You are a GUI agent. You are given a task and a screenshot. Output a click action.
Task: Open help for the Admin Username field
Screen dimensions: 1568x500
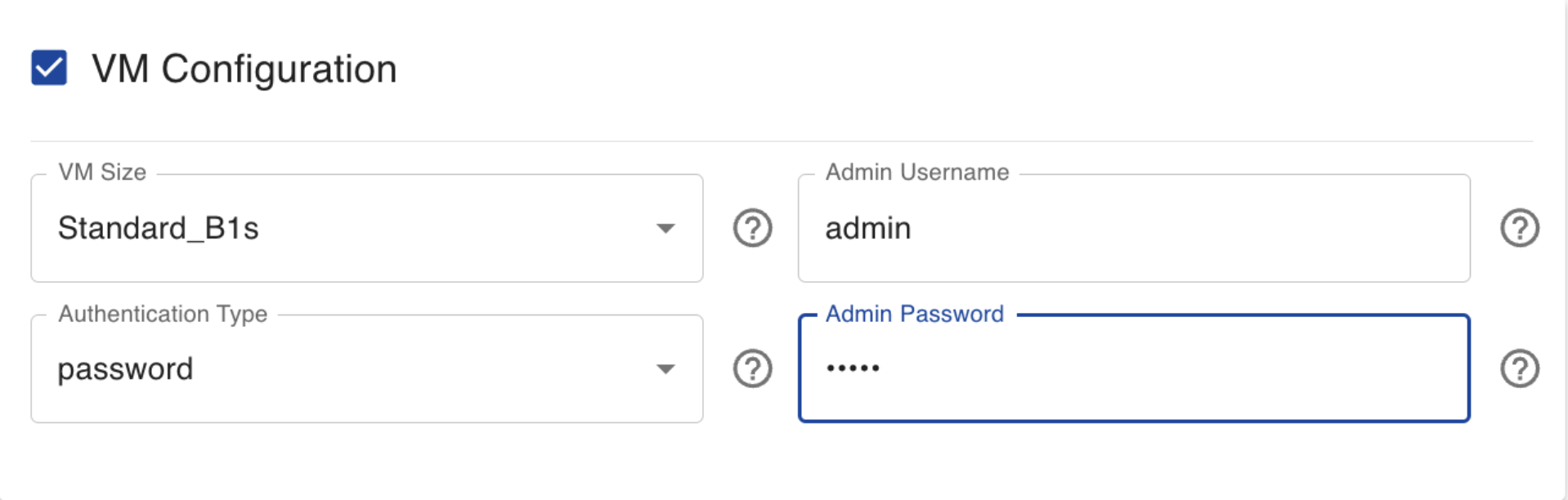1519,228
